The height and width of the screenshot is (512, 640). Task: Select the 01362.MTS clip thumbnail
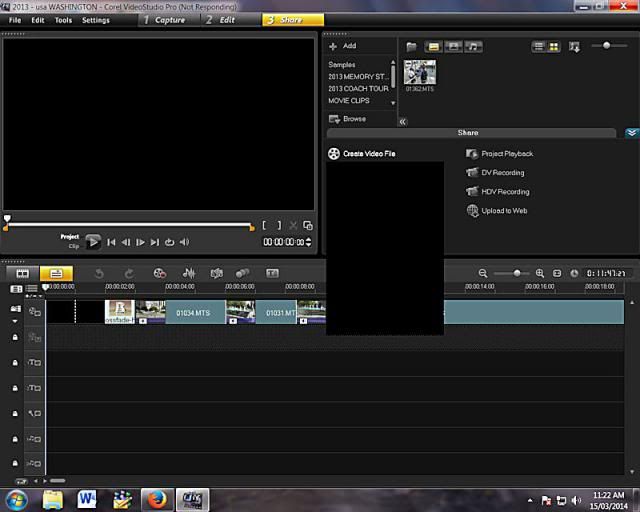coord(420,73)
